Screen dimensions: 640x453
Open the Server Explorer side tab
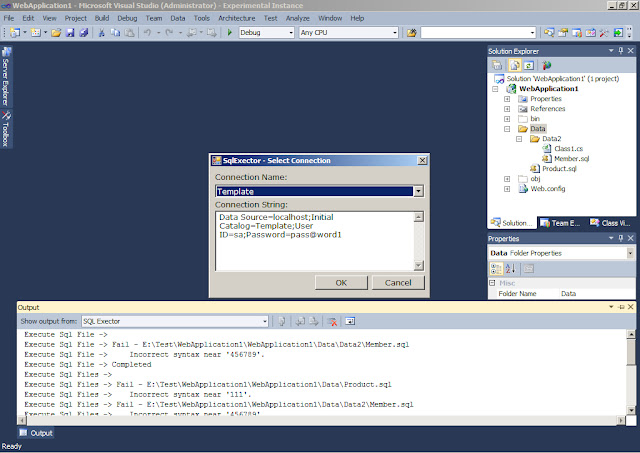(x=6, y=76)
